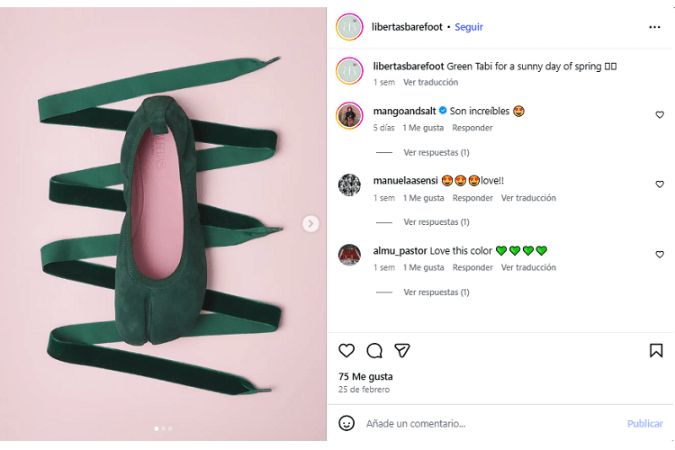Open mangoandsalt profile picture

tap(349, 115)
